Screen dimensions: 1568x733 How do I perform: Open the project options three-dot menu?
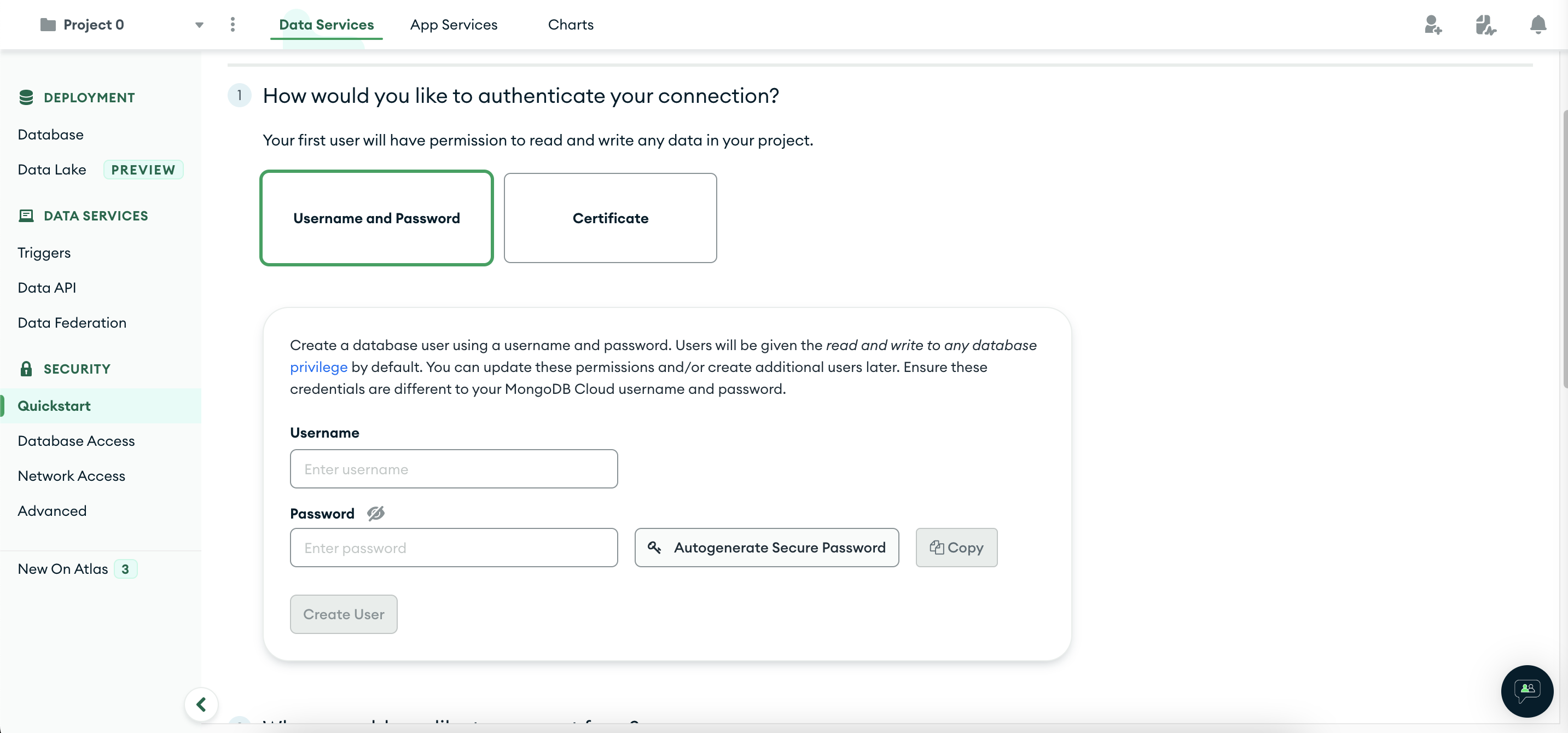pos(233,25)
